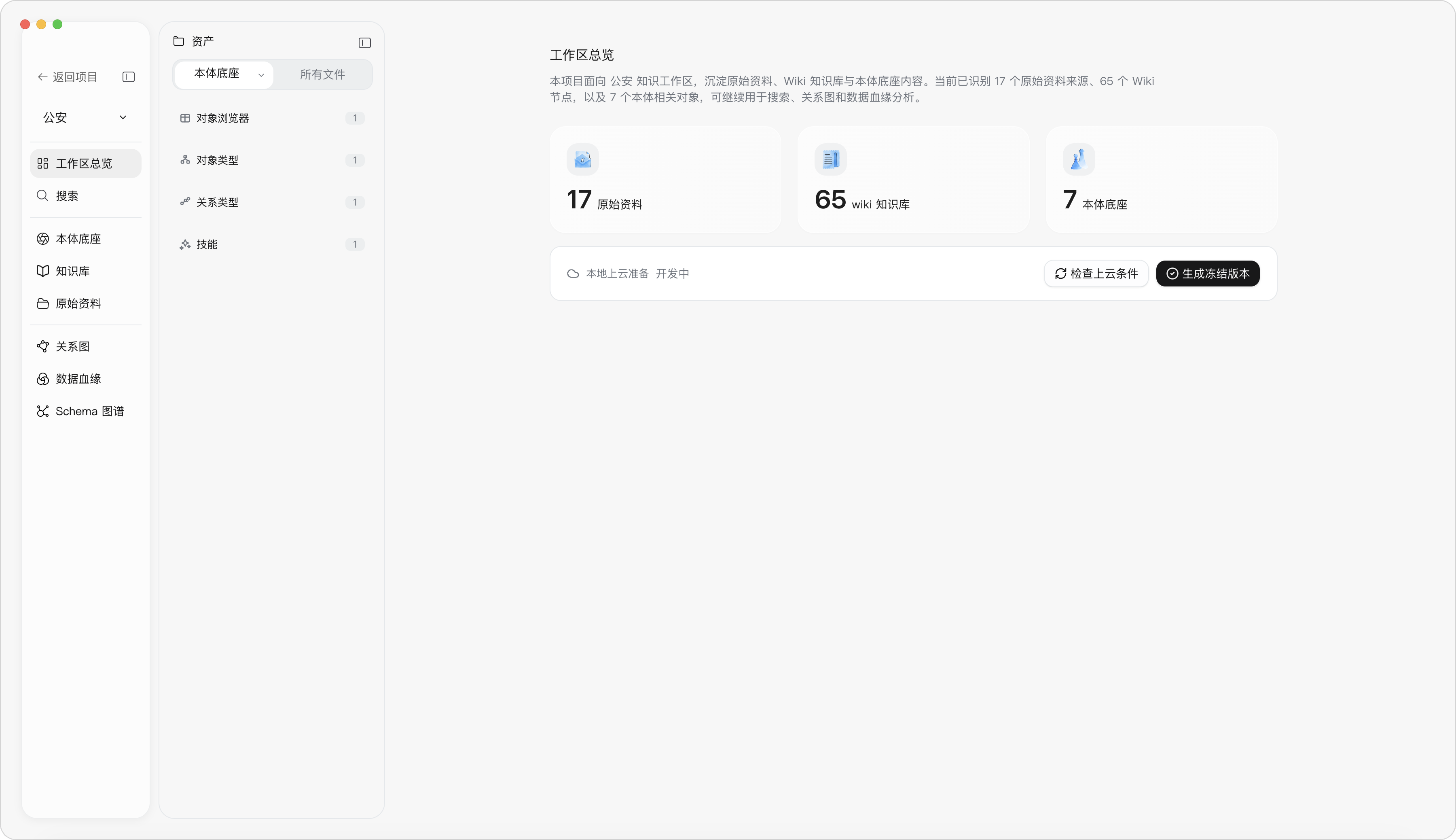Click the count badge on 对象类型
The height and width of the screenshot is (840, 1456).
(355, 160)
